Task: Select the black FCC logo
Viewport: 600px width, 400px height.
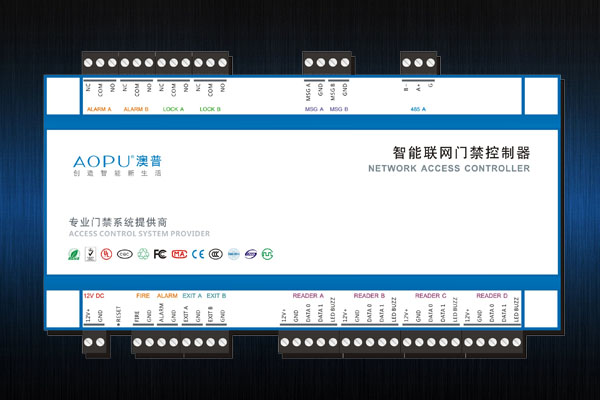Action: pos(160,254)
